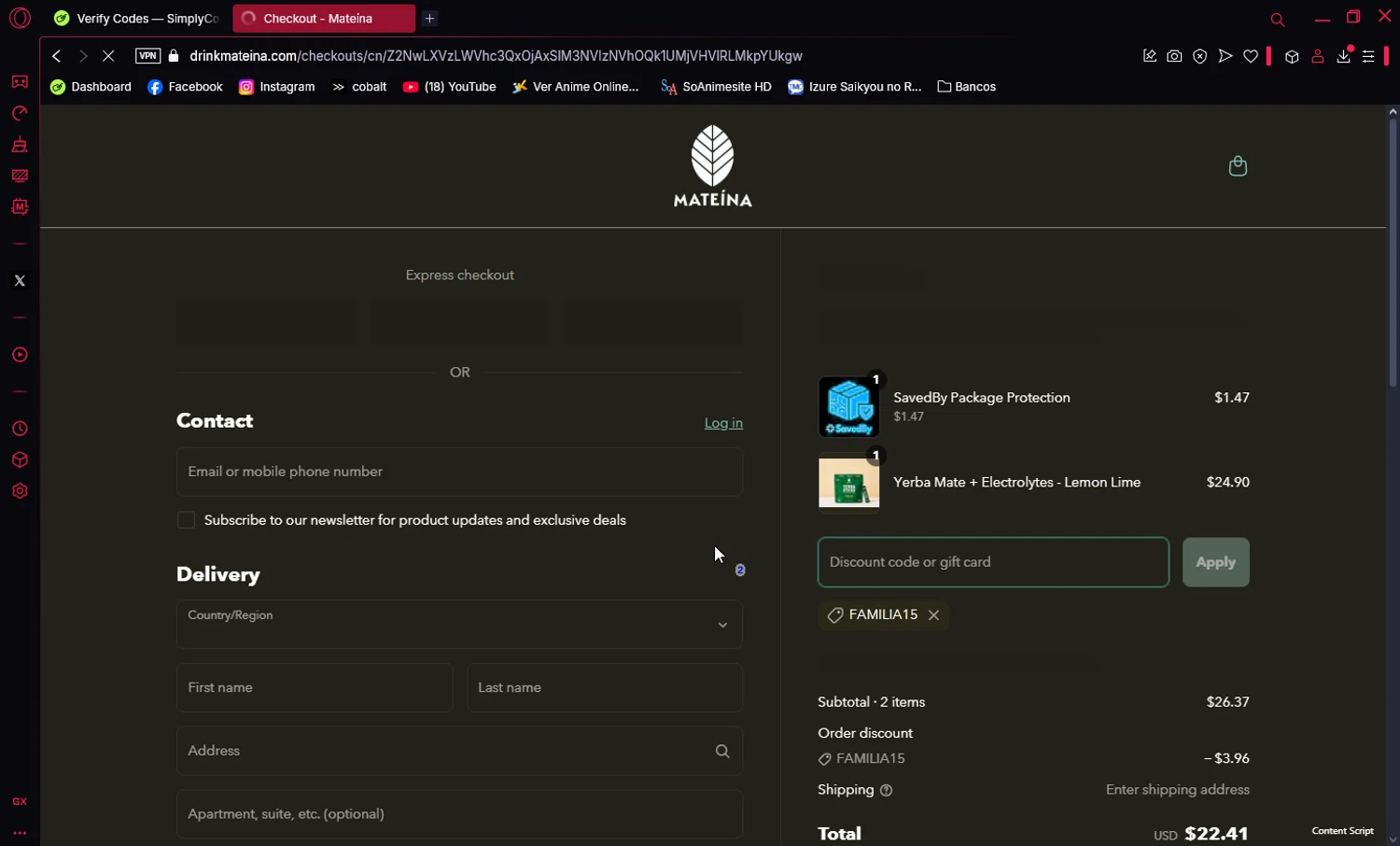Click the VPN badge in address bar
This screenshot has height=846, width=1400.
[147, 56]
